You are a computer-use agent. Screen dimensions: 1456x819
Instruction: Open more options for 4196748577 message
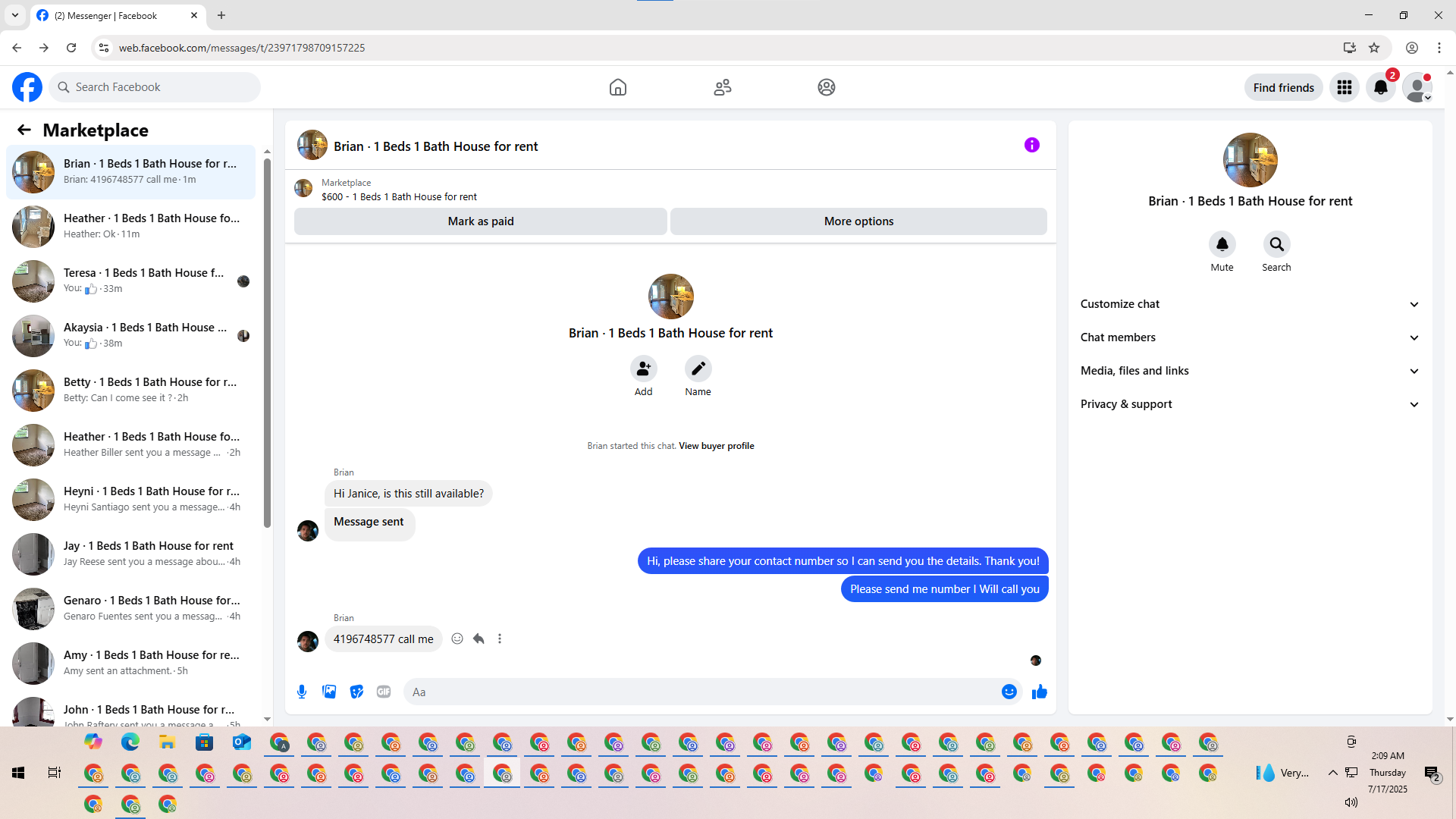[500, 639]
